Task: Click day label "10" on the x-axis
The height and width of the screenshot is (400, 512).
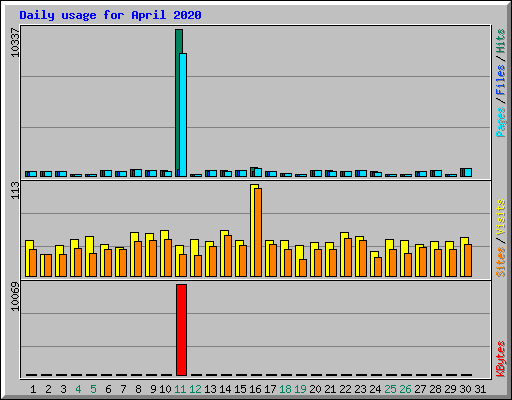Action: tap(165, 389)
